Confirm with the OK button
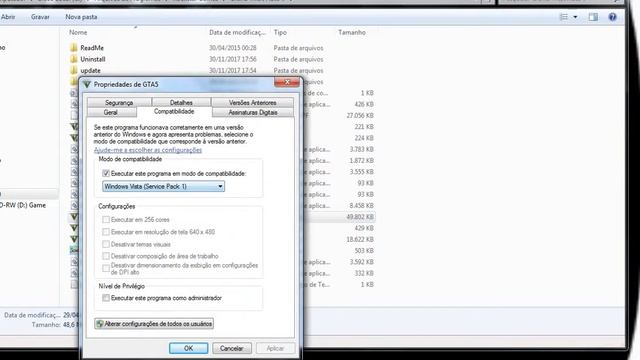Image resolution: width=640 pixels, height=360 pixels. pyautogui.click(x=188, y=348)
